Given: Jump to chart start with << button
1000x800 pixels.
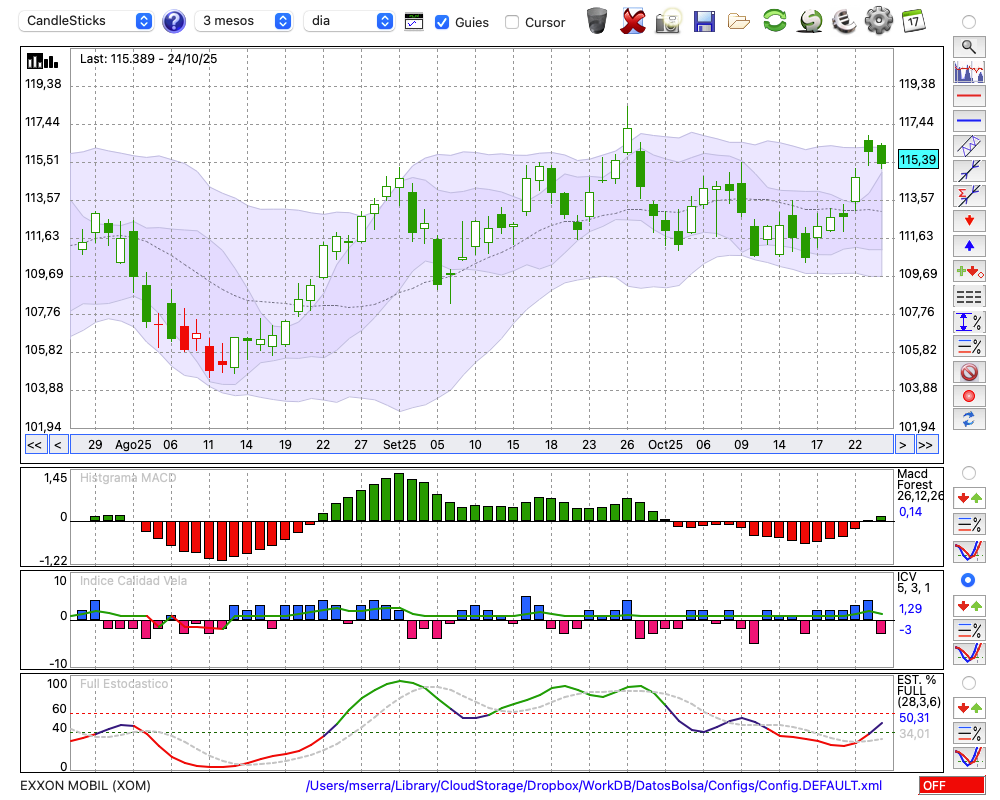Looking at the screenshot, I should click(x=34, y=445).
